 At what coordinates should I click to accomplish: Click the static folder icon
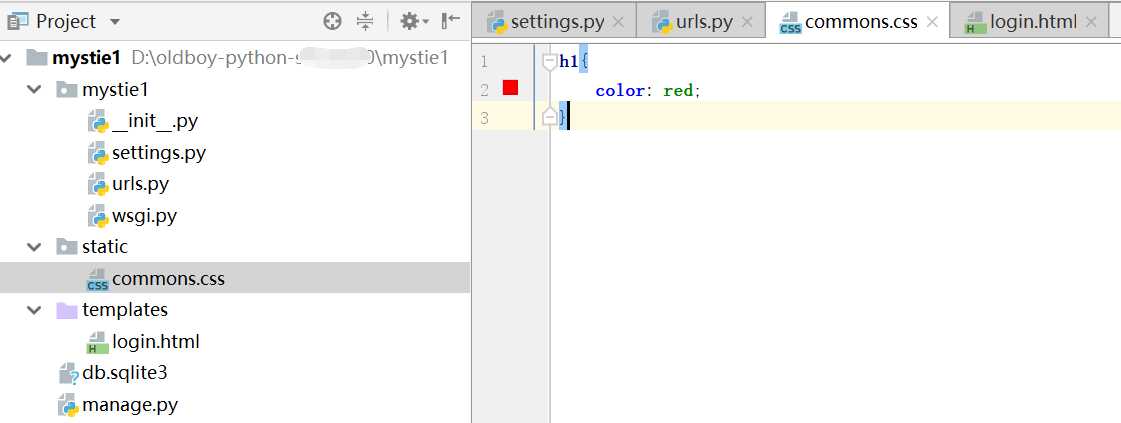click(x=66, y=247)
